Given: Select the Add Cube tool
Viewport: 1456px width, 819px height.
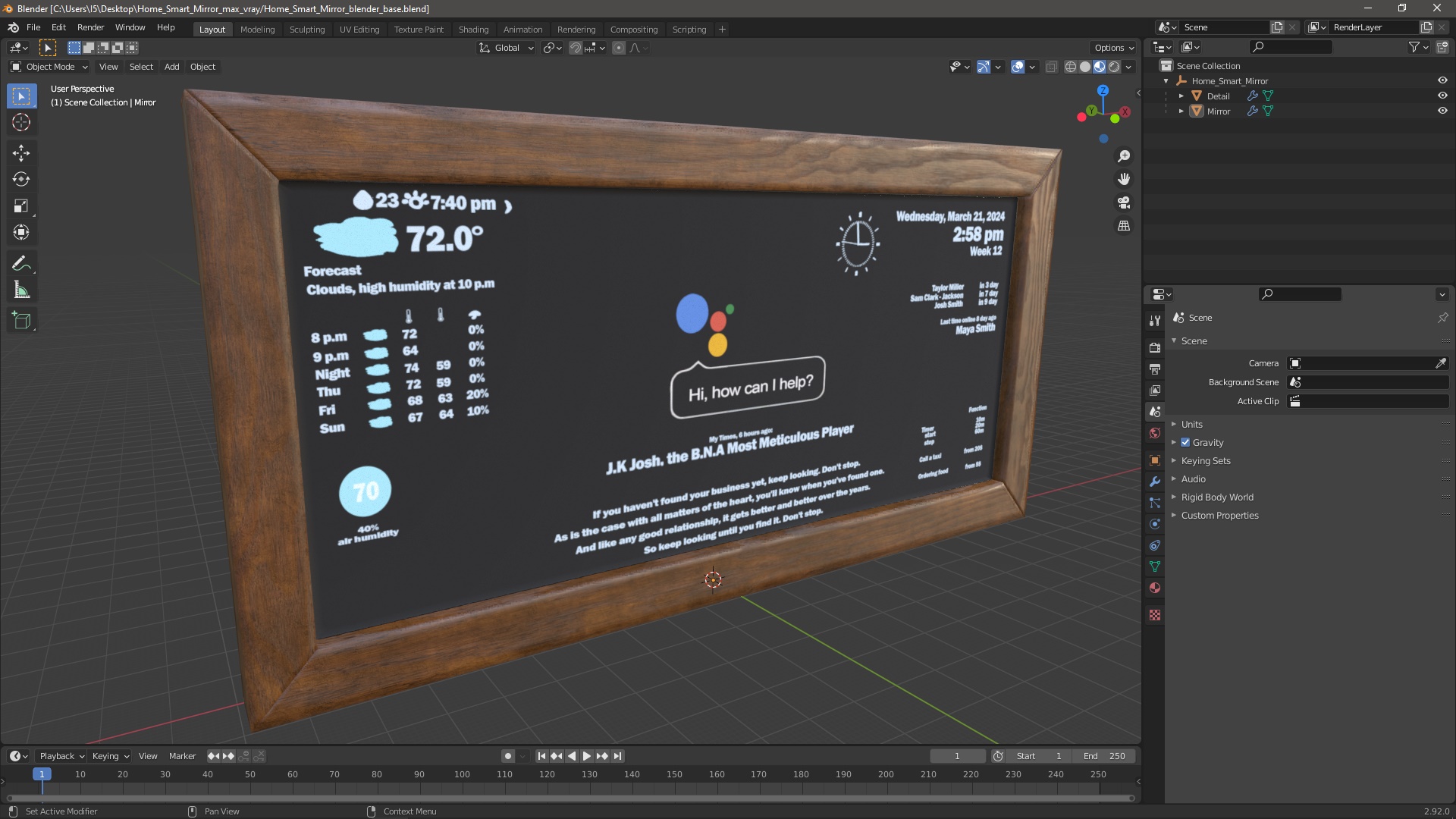Looking at the screenshot, I should [x=21, y=321].
